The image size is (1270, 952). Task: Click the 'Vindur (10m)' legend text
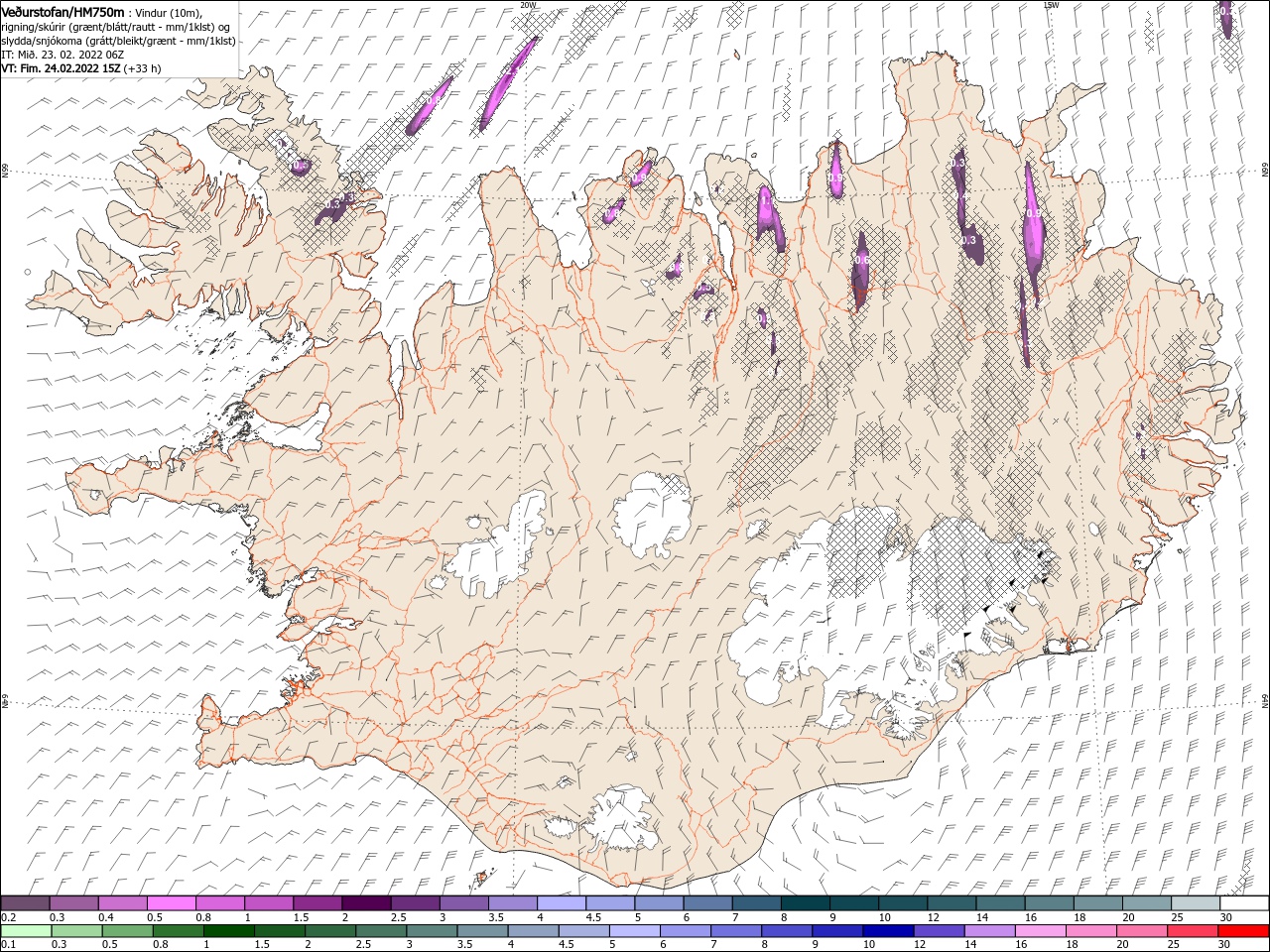(167, 12)
